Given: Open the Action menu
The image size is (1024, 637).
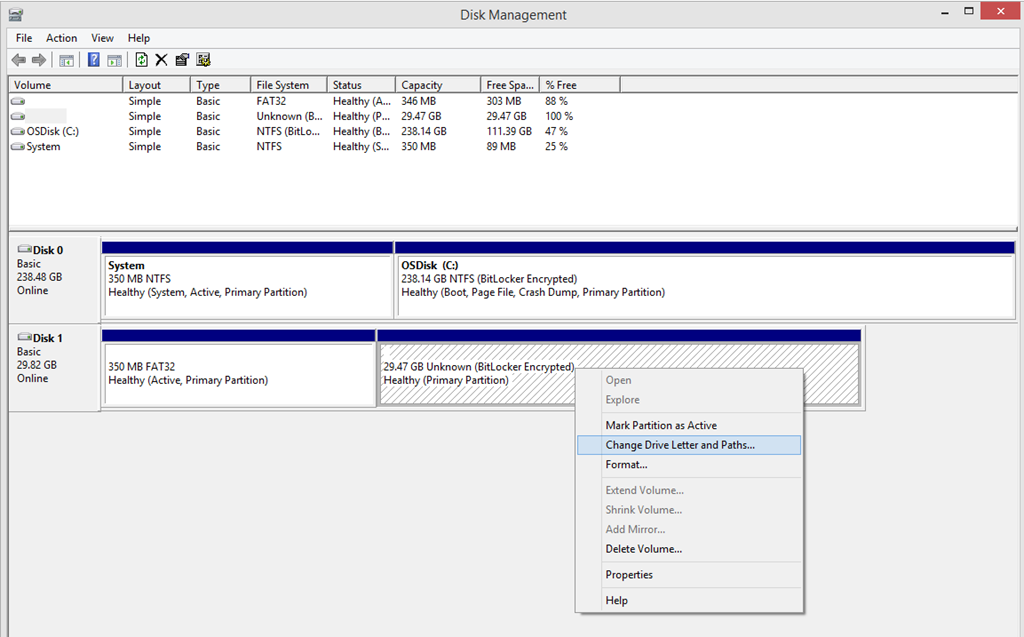Looking at the screenshot, I should (x=61, y=38).
